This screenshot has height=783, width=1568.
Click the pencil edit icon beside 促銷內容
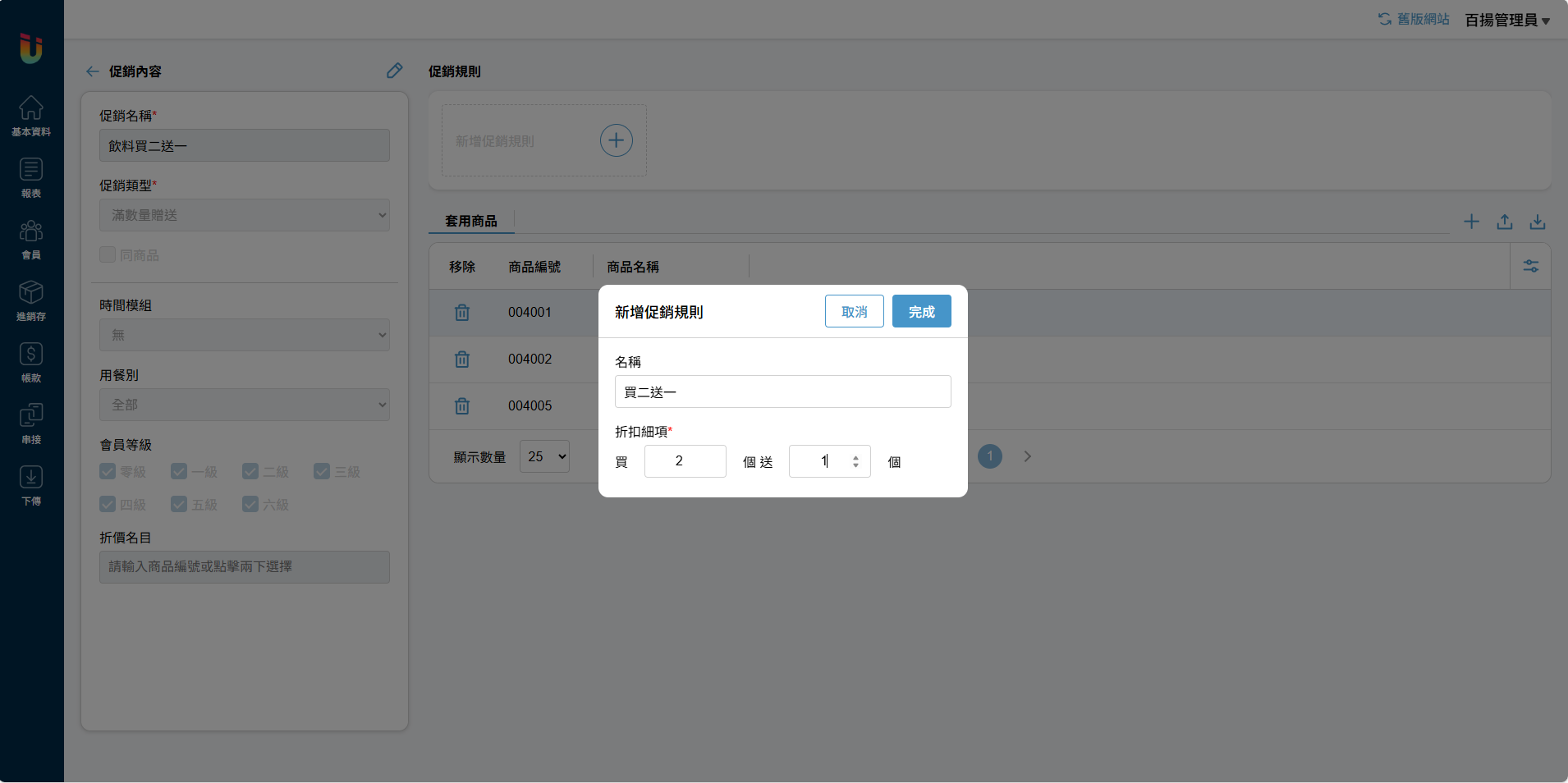pos(395,71)
